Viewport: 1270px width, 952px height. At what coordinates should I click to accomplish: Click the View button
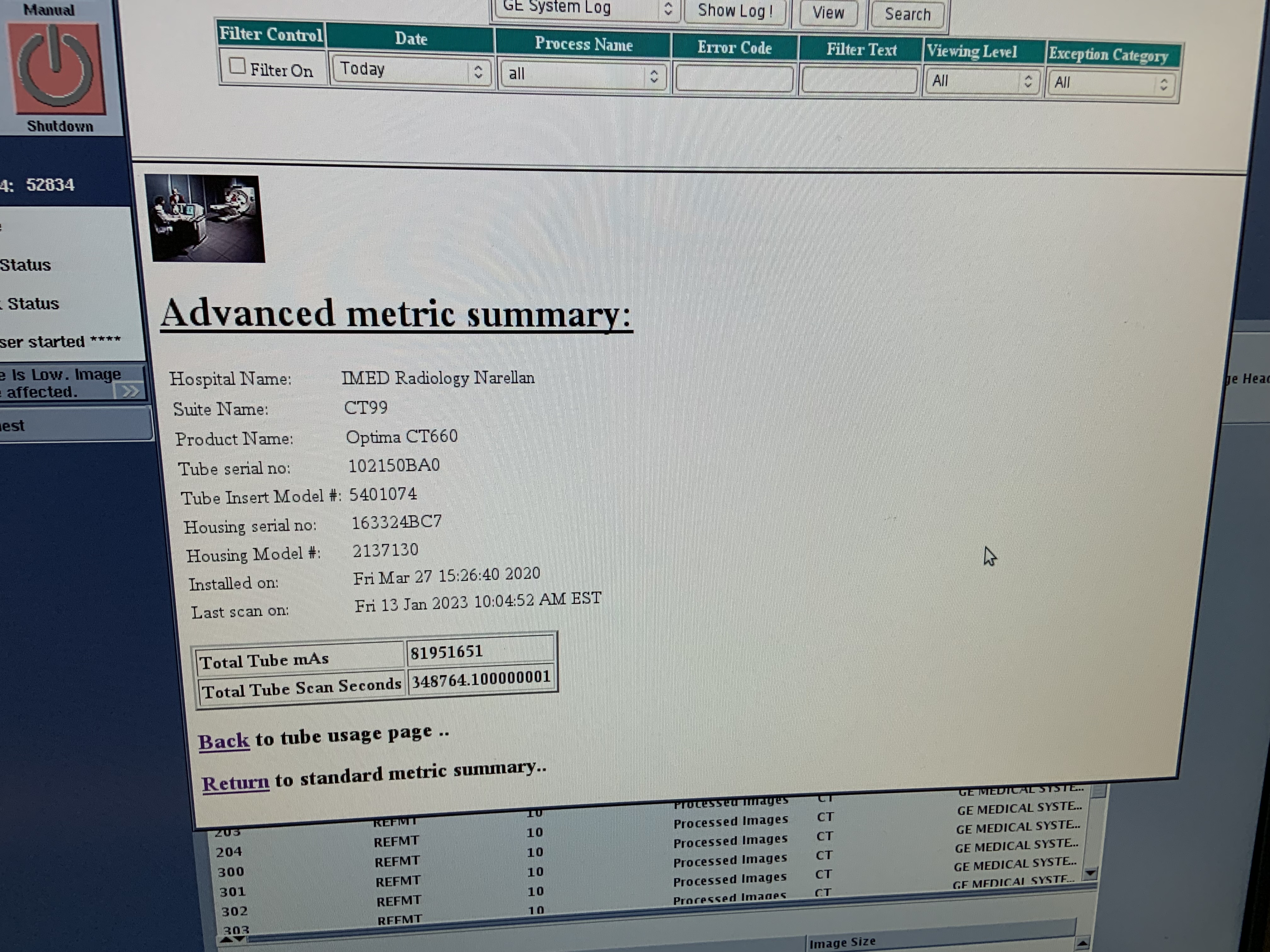(x=828, y=13)
